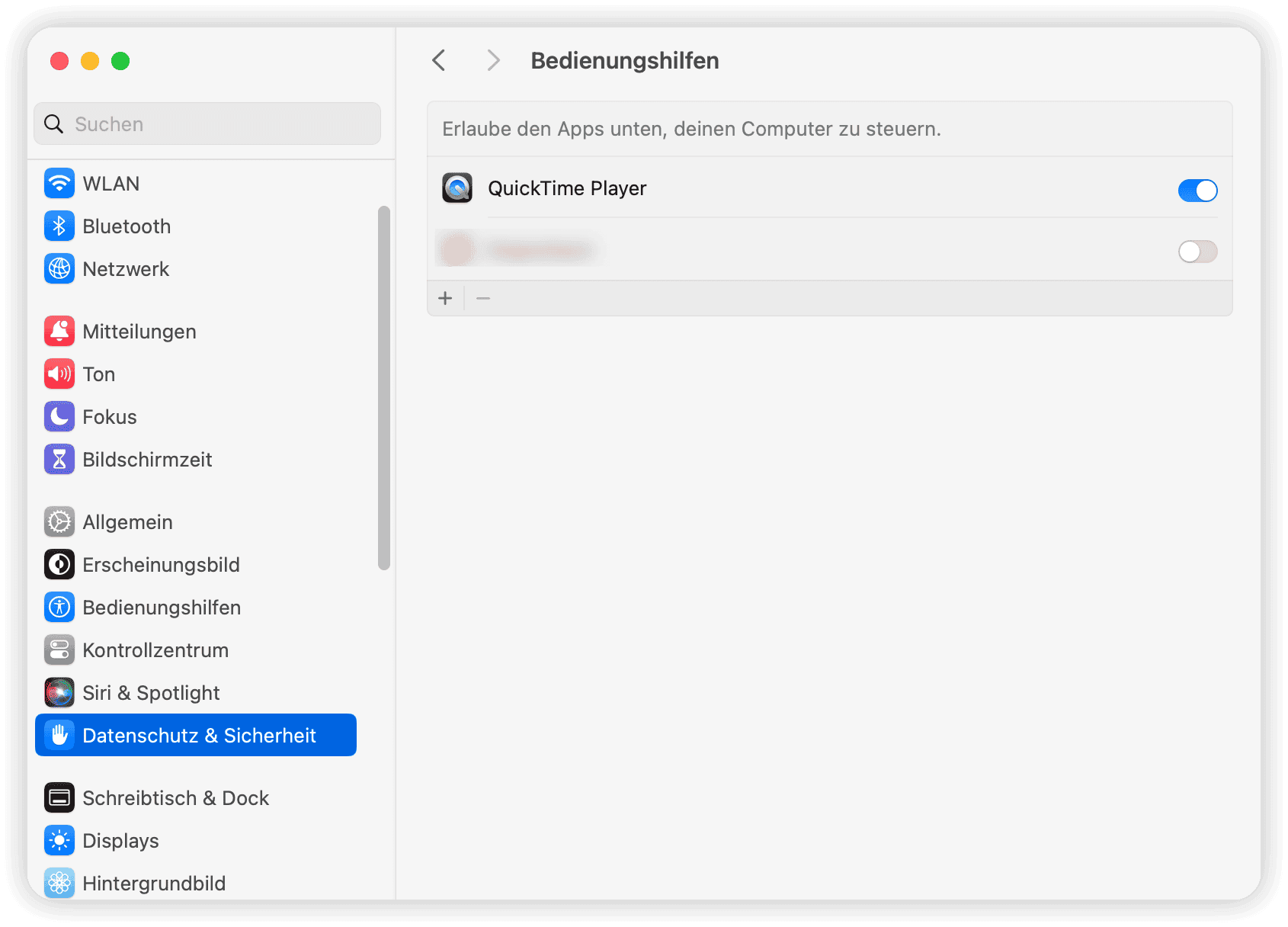Image resolution: width=1288 pixels, height=927 pixels.
Task: Go forward with the right chevron
Action: pyautogui.click(x=493, y=60)
